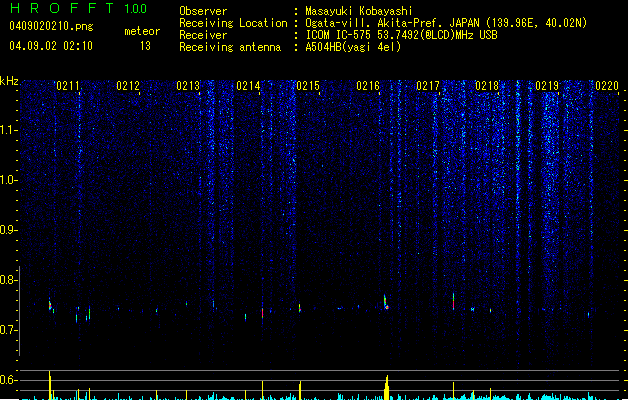Click the 0217 time marker
Screen dimensions: 629x400
tap(428, 86)
